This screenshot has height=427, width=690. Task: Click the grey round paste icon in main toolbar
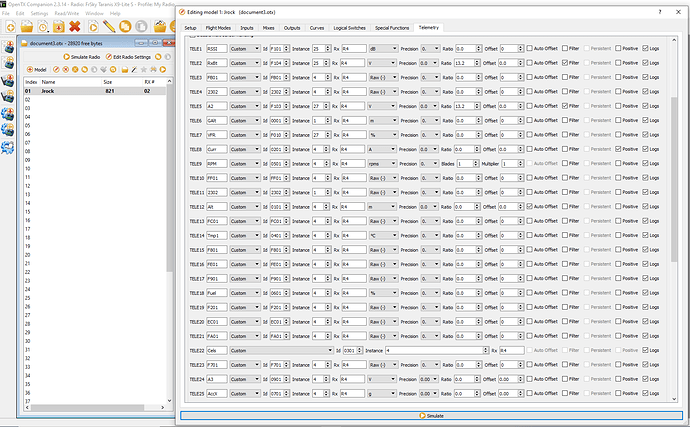[x=141, y=27]
